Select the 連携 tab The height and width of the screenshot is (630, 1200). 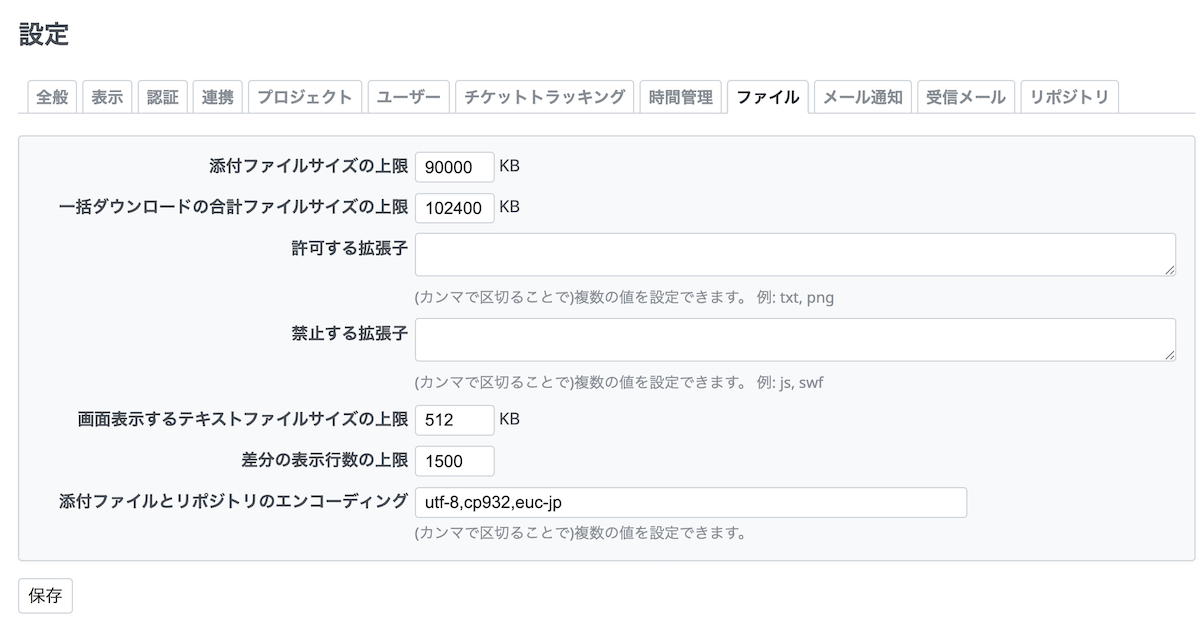coord(217,97)
